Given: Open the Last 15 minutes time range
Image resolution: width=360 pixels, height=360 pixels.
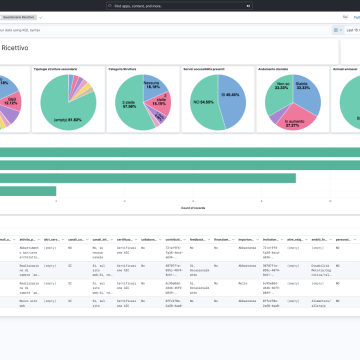Looking at the screenshot, I should pos(352,30).
